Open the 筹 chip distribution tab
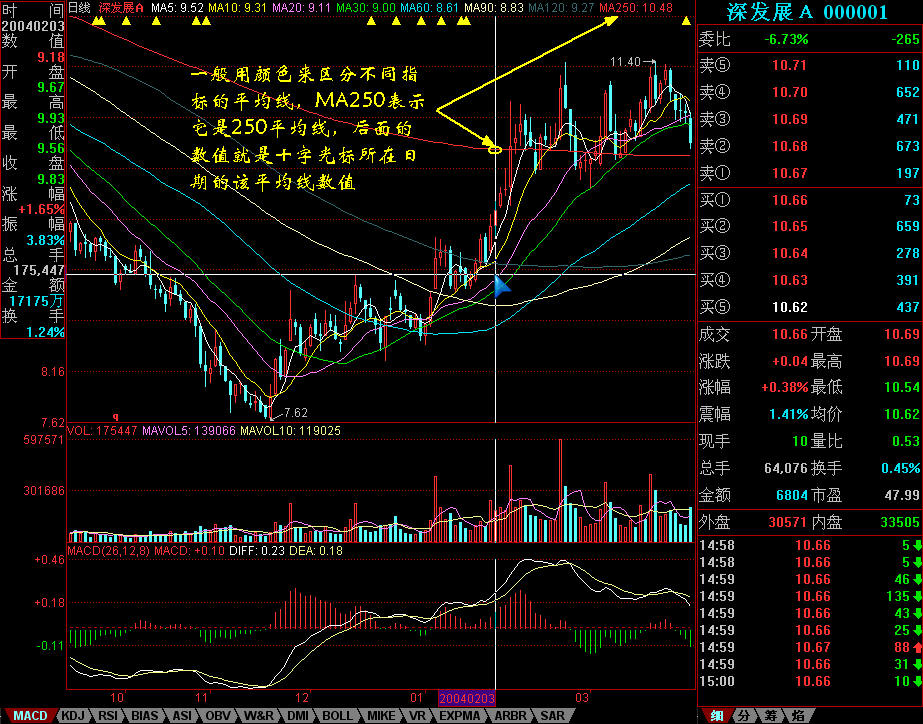The height and width of the screenshot is (724, 923). (770, 716)
